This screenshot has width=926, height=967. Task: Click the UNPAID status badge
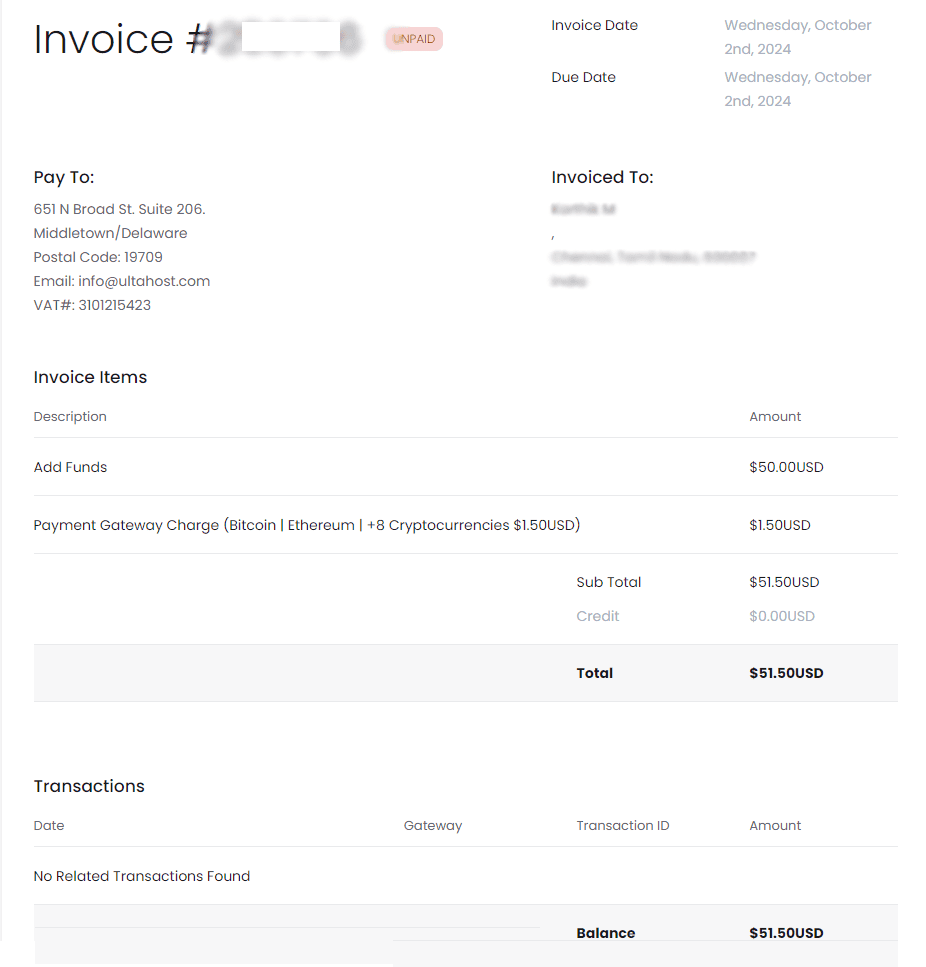414,39
